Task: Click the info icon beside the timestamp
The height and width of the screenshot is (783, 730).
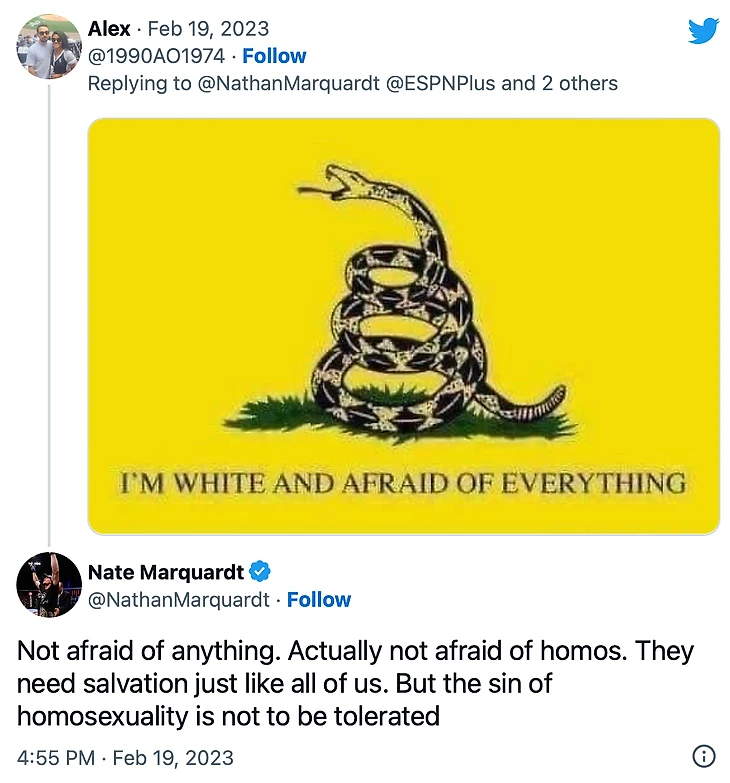Action: click(x=704, y=757)
